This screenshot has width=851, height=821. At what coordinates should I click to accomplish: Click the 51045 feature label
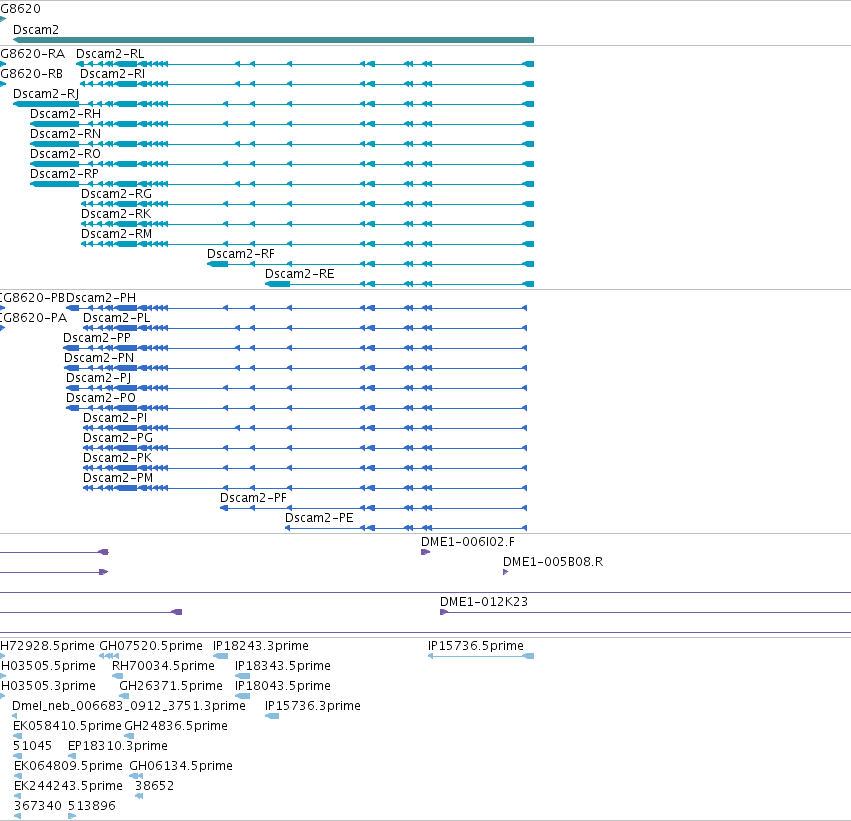pyautogui.click(x=32, y=747)
